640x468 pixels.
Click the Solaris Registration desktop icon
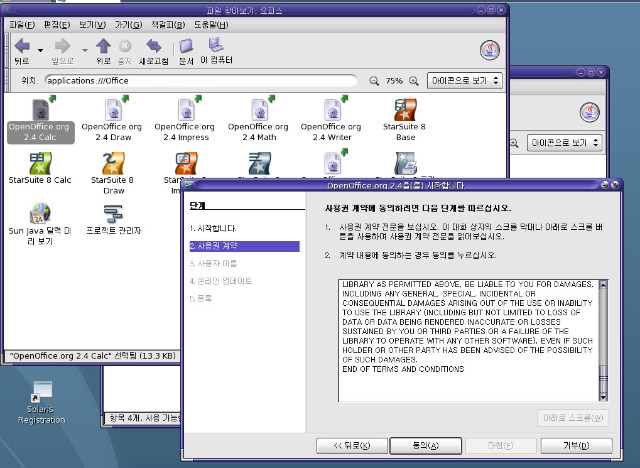pyautogui.click(x=41, y=392)
